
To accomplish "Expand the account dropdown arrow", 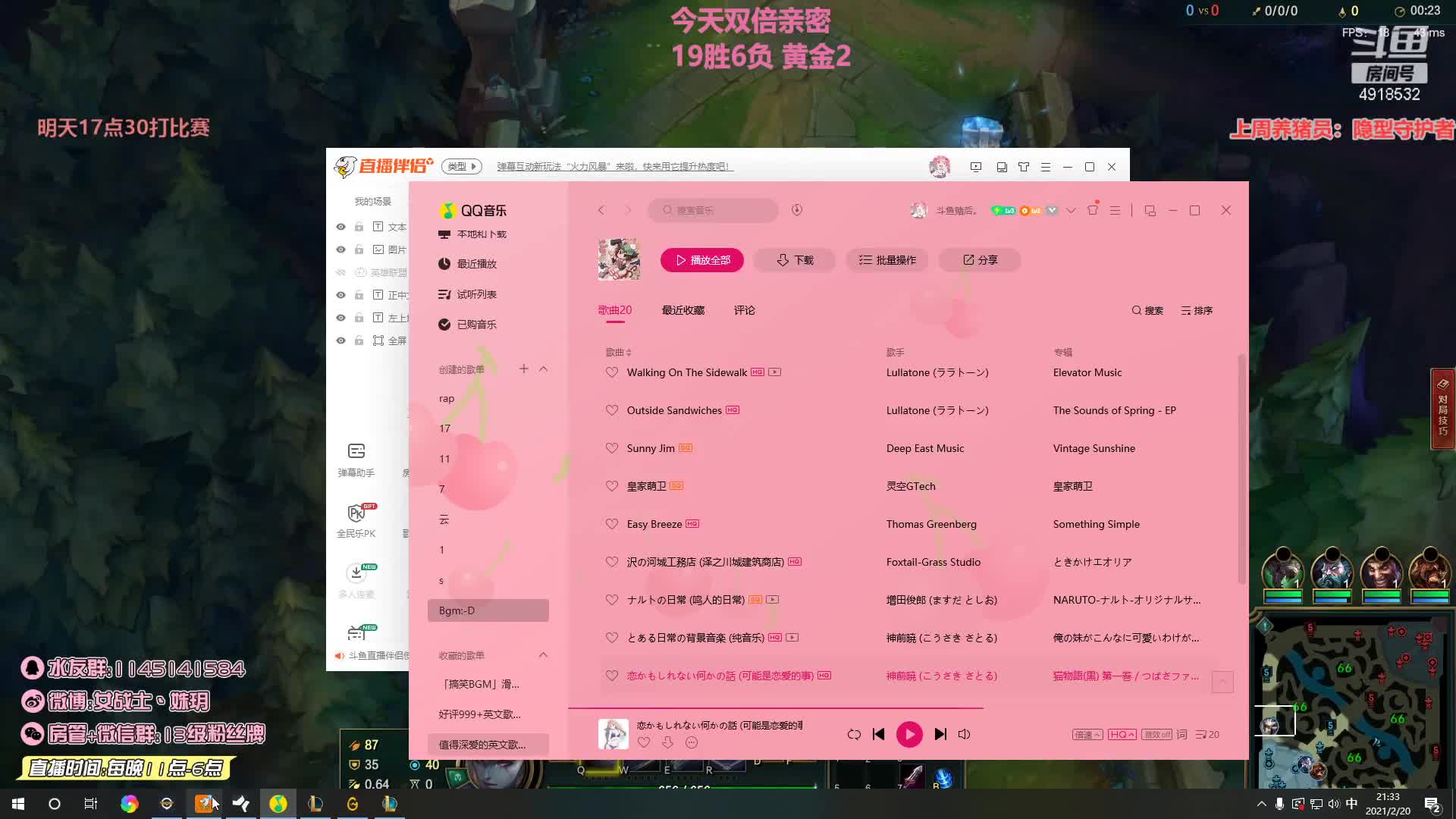I will tap(1071, 211).
